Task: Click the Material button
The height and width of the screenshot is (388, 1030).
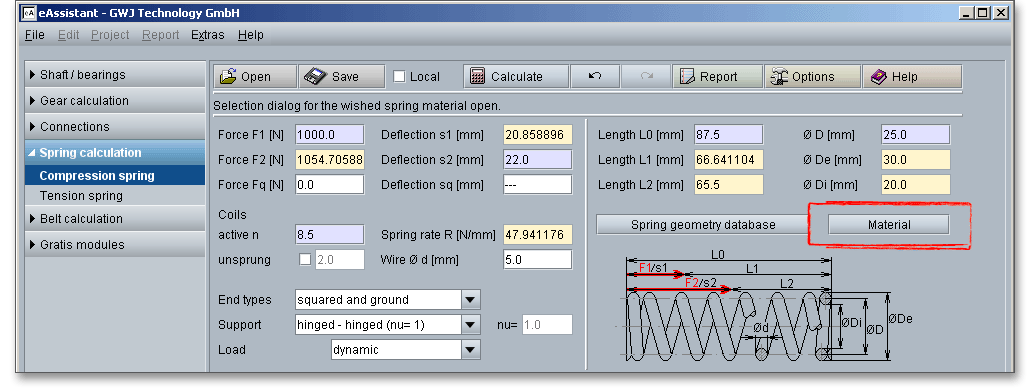Action: coord(889,225)
